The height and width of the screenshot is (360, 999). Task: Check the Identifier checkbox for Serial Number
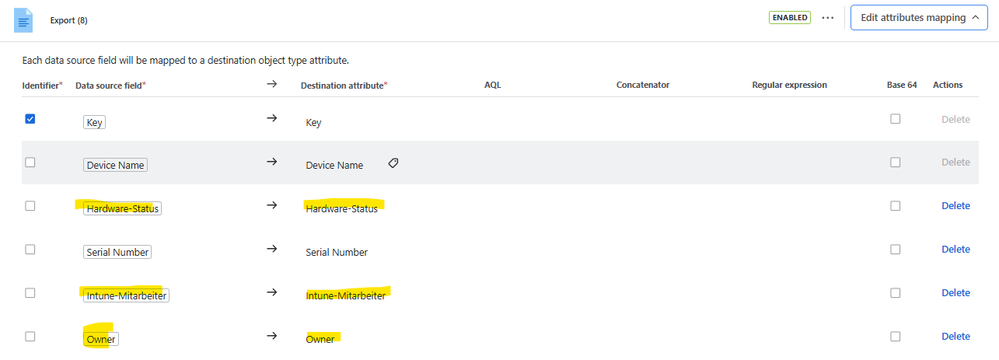(30, 249)
